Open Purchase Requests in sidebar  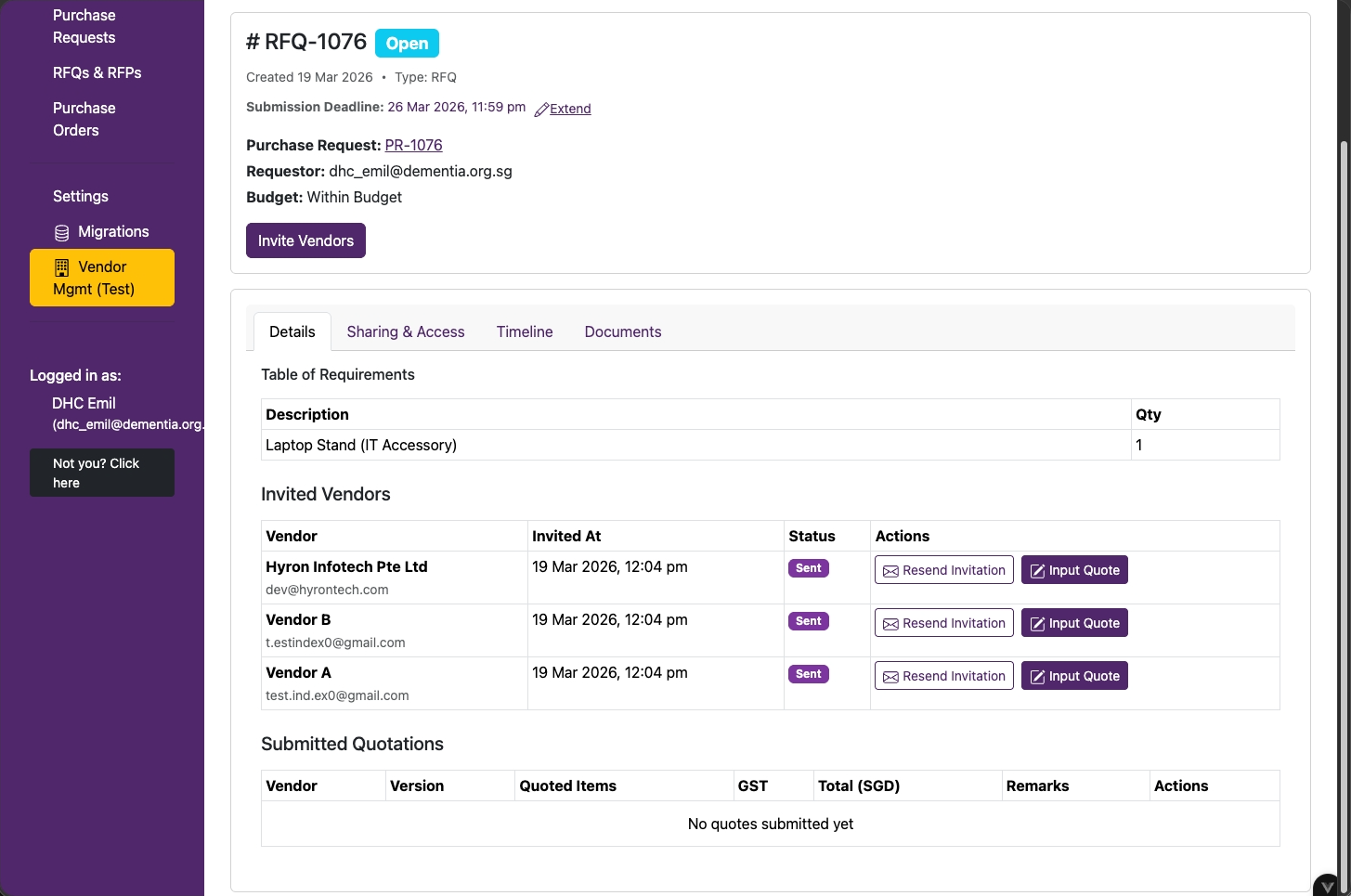pyautogui.click(x=84, y=26)
